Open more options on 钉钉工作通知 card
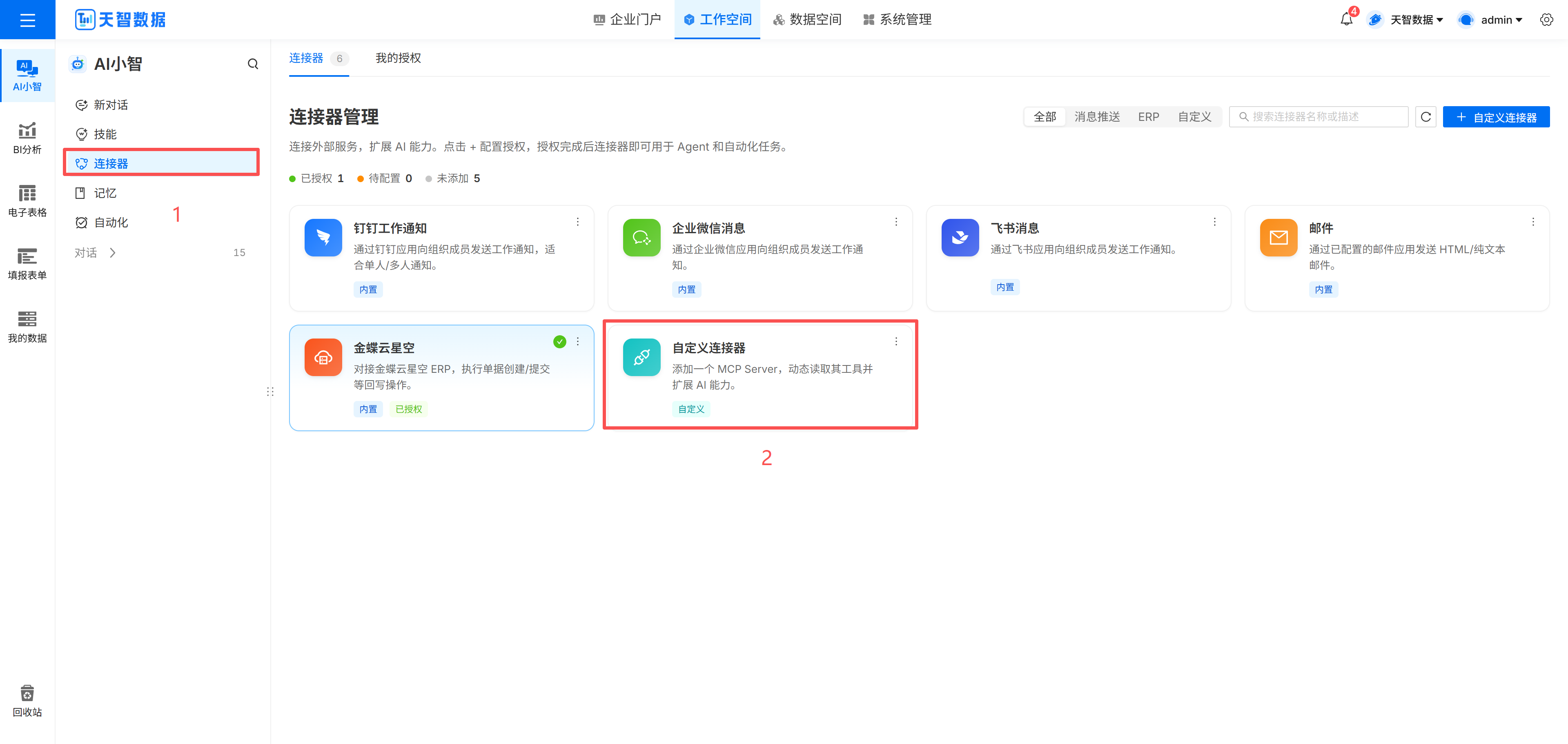Image resolution: width=1568 pixels, height=744 pixels. [578, 222]
